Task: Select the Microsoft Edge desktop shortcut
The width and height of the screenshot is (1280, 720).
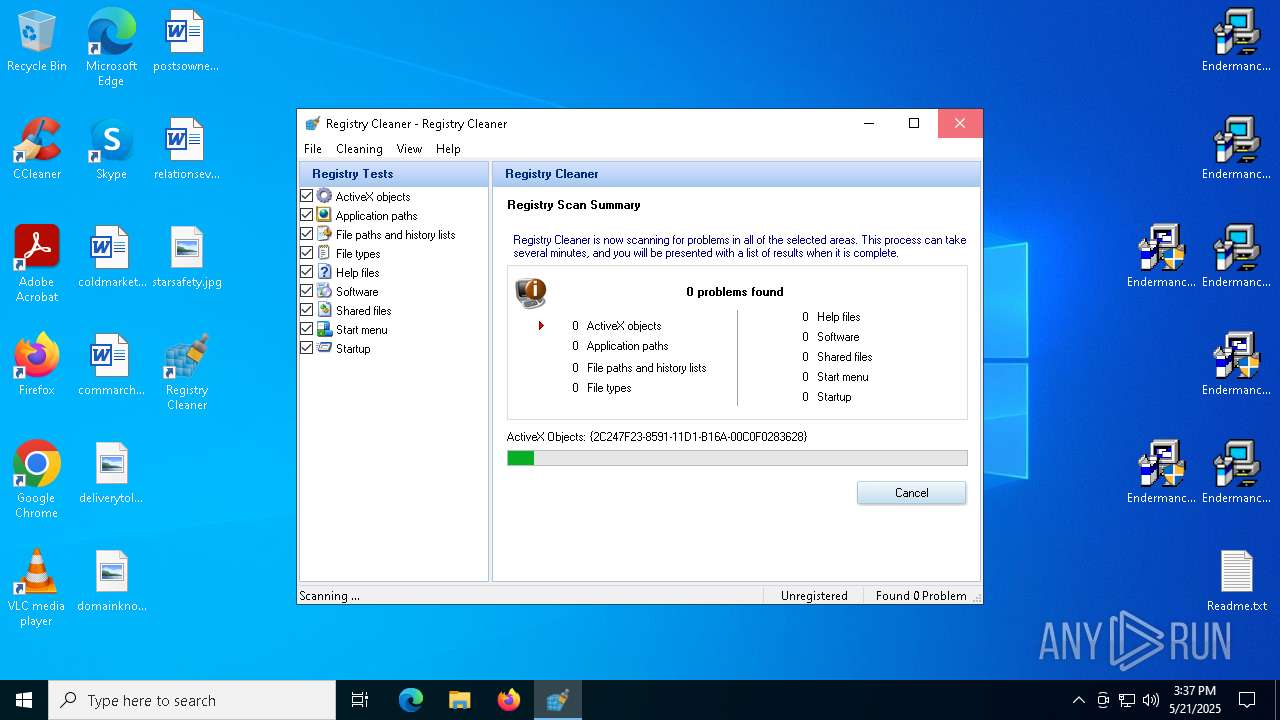Action: pos(111,48)
